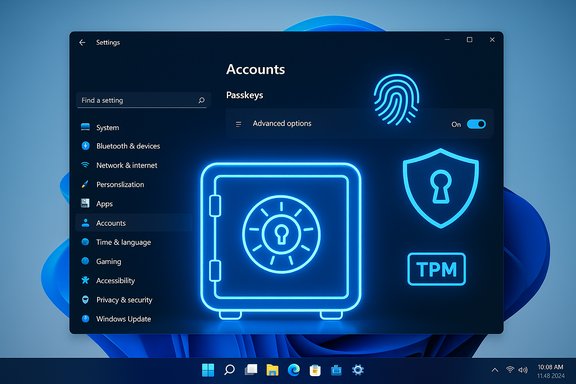Click the Network & internet wifi icon

tap(85, 165)
